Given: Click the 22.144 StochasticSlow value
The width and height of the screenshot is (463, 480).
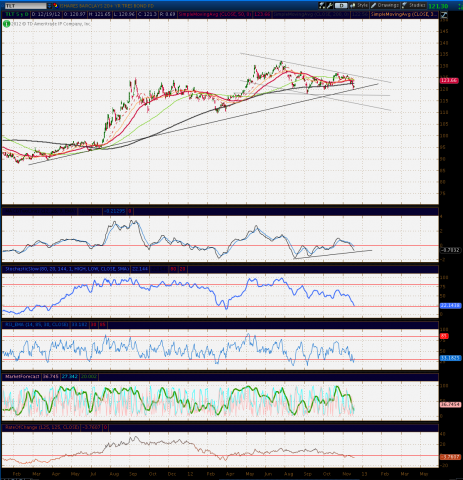Looking at the screenshot, I should tap(140, 269).
